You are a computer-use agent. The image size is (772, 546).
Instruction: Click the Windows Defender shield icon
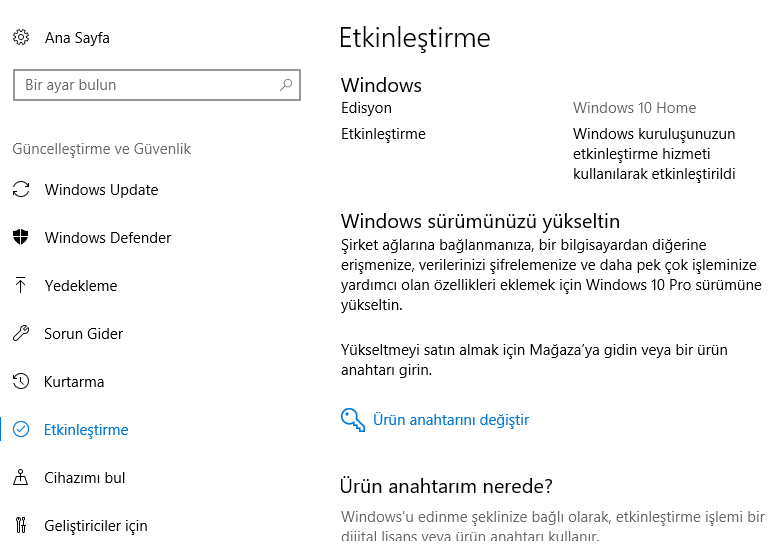point(21,238)
